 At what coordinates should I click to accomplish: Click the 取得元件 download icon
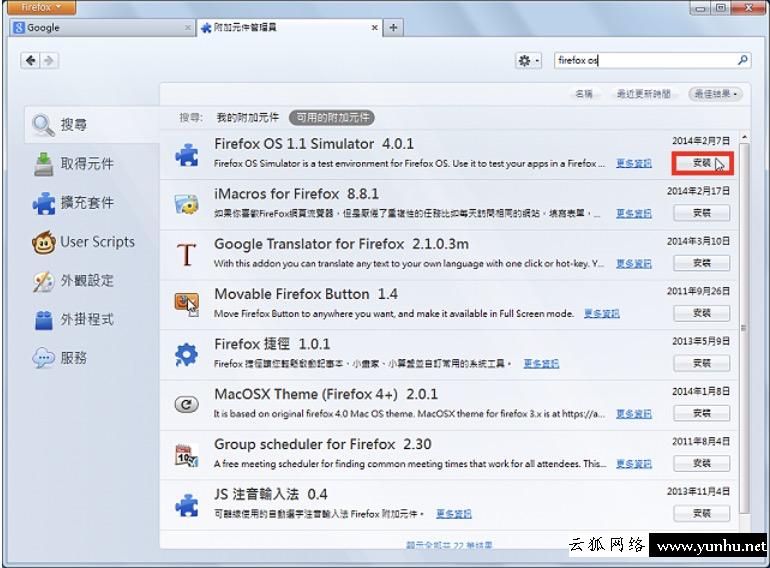tap(44, 164)
